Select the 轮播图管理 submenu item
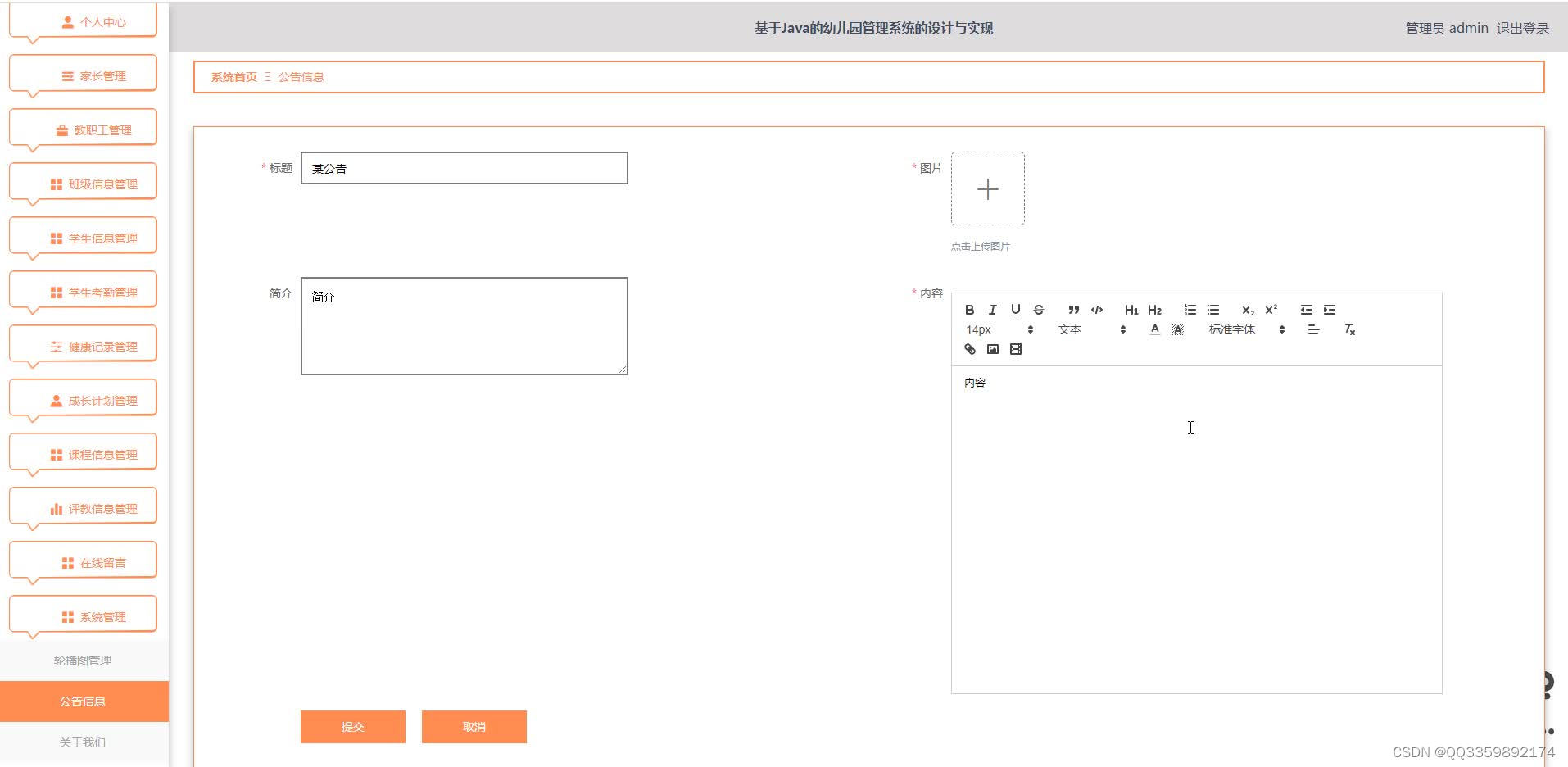The height and width of the screenshot is (767, 1568). point(84,660)
